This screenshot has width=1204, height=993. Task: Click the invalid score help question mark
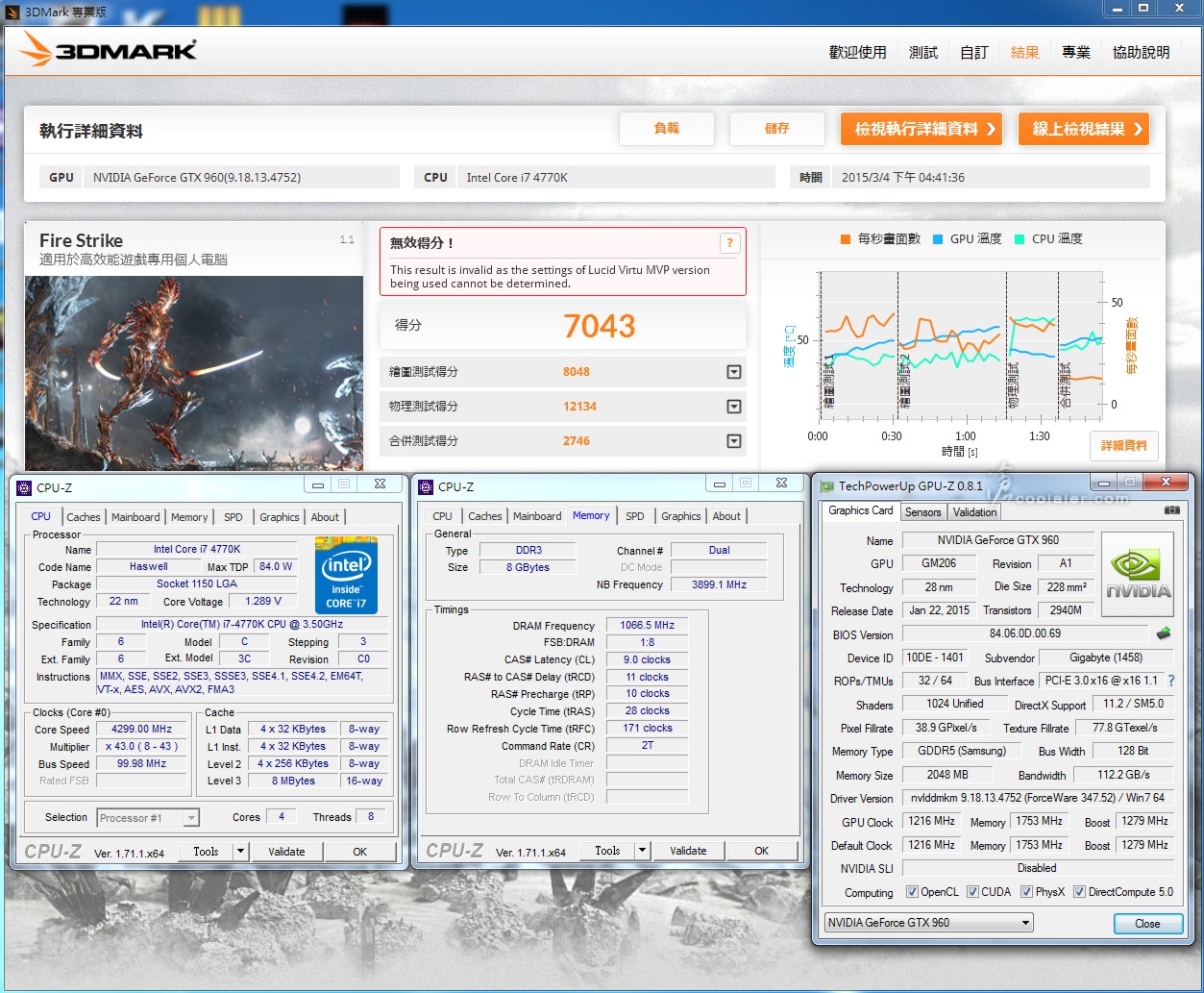coord(729,242)
